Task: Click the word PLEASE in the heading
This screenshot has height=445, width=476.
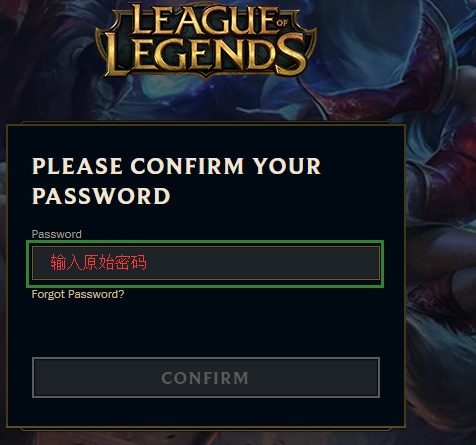Action: [x=77, y=166]
